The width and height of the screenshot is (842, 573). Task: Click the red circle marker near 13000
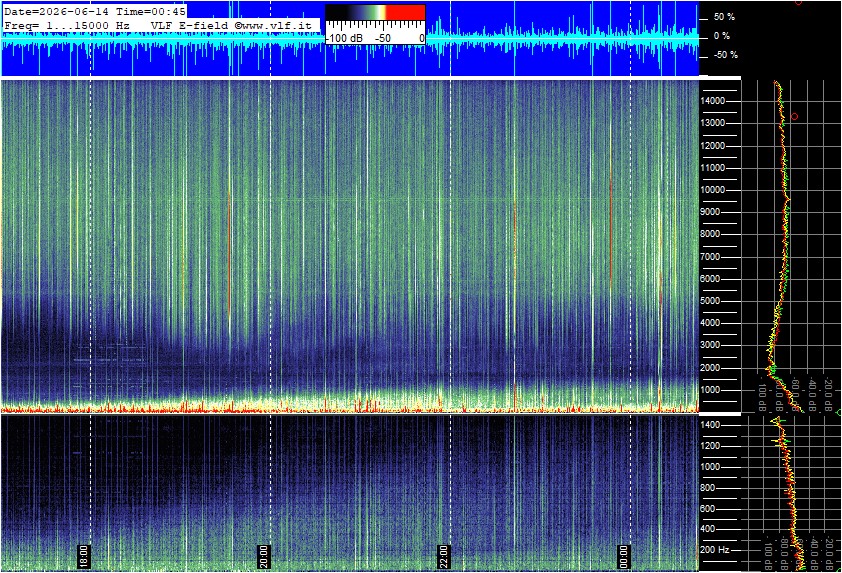(795, 117)
